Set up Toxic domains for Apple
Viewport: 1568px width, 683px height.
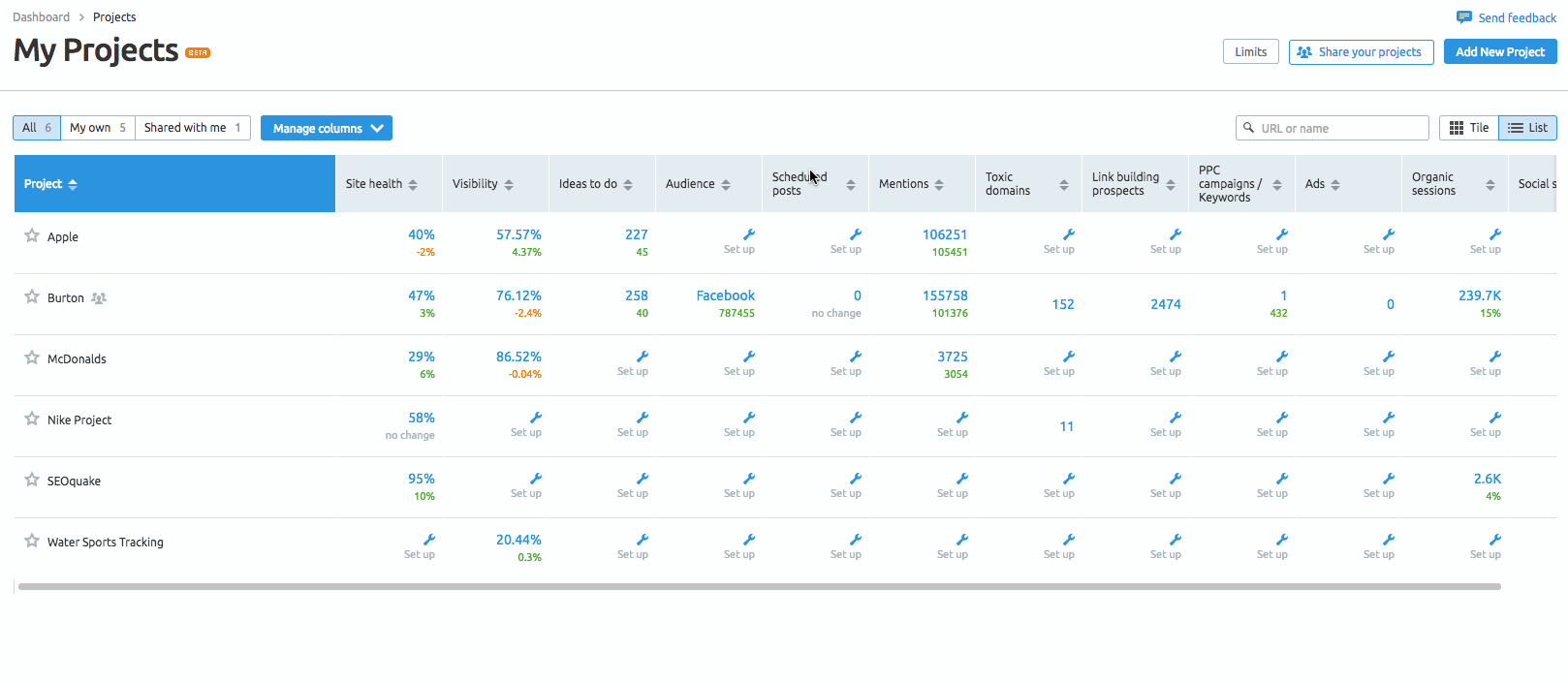pos(1059,241)
